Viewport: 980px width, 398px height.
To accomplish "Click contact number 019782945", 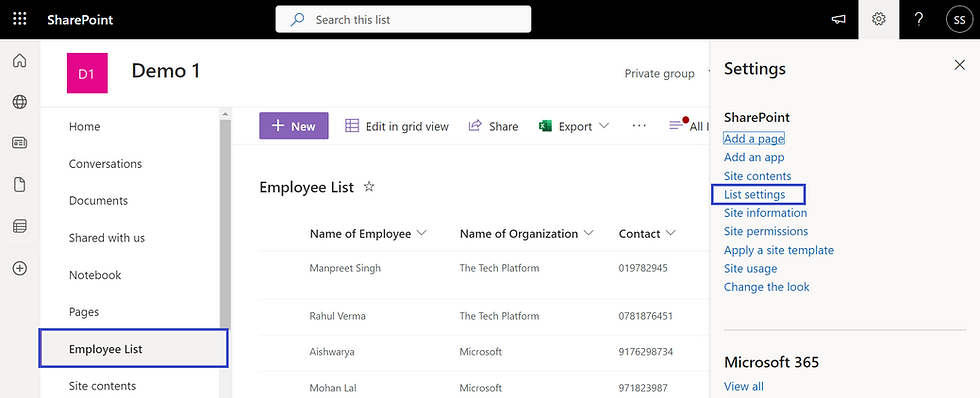I will pos(643,268).
